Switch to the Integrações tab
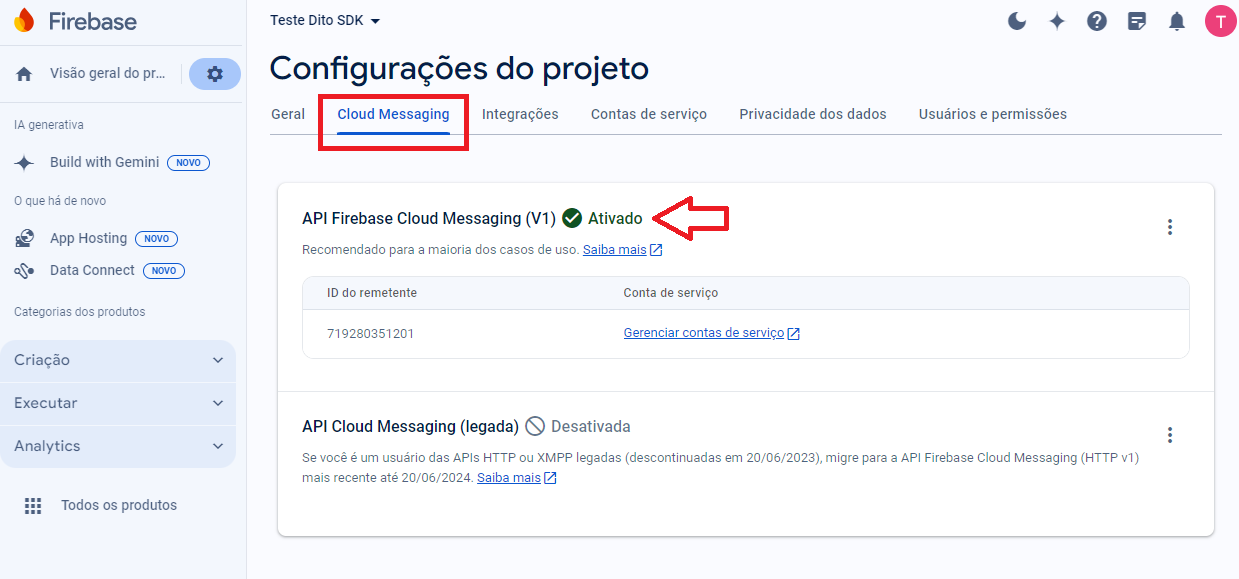1239x579 pixels. click(520, 114)
